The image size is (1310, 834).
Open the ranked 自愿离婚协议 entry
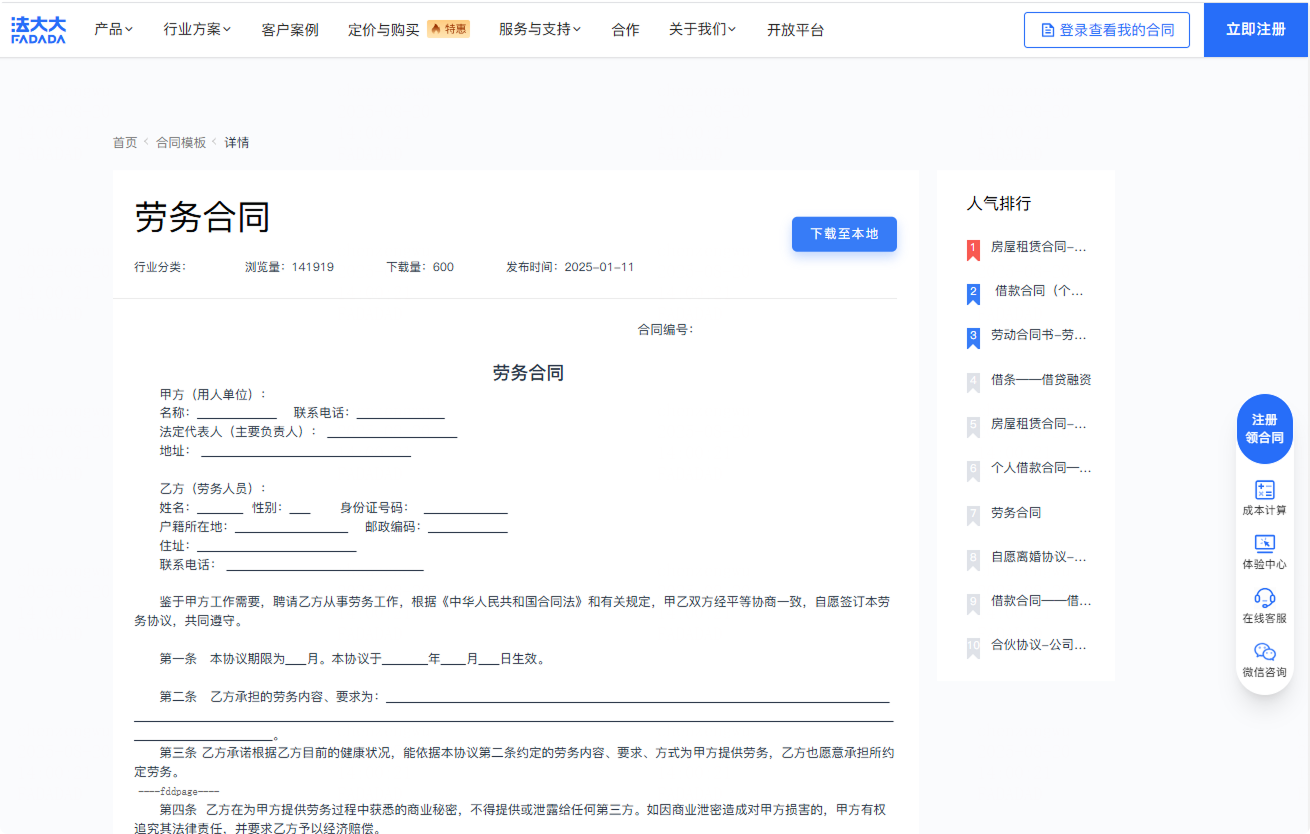1038,557
